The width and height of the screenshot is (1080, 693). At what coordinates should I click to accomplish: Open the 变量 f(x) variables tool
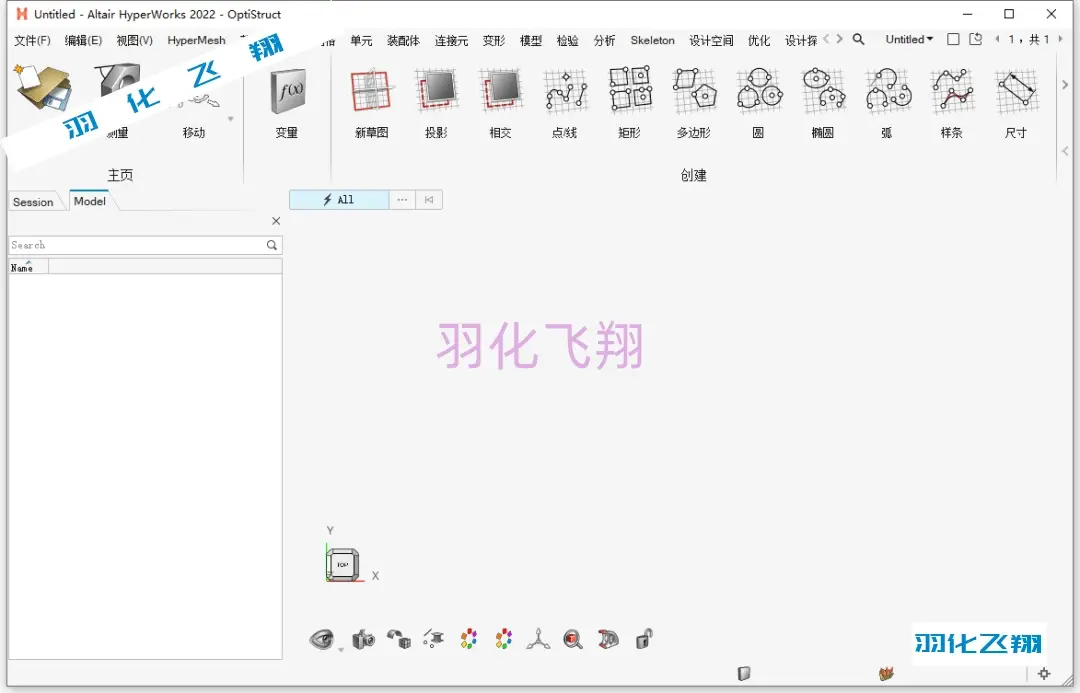(x=287, y=102)
